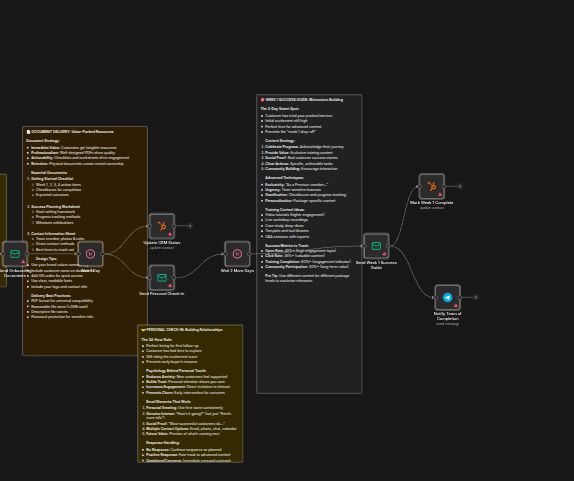Click the 'Wait 2 More Days' node label
The width and height of the screenshot is (574, 481).
(237, 271)
